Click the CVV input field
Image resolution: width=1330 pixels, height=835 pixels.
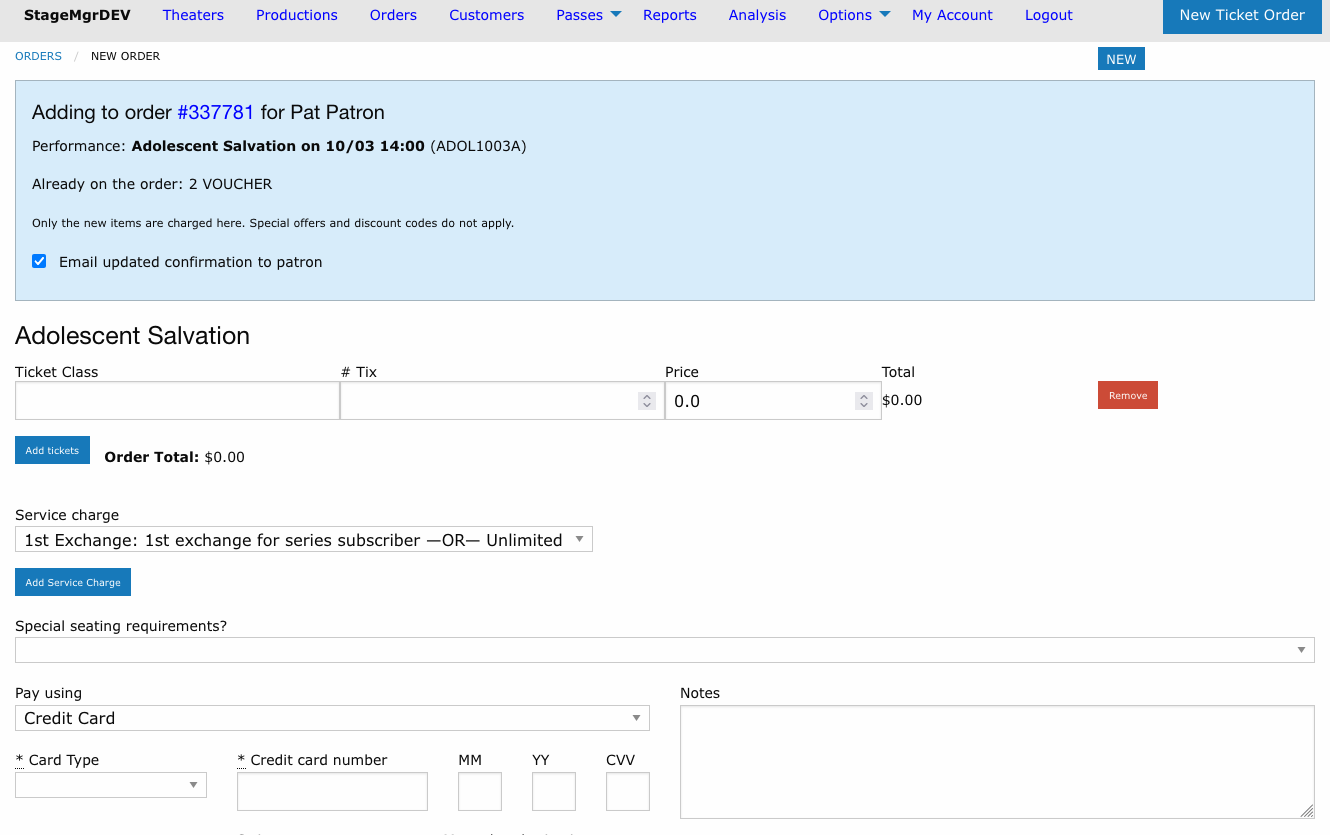pos(628,791)
